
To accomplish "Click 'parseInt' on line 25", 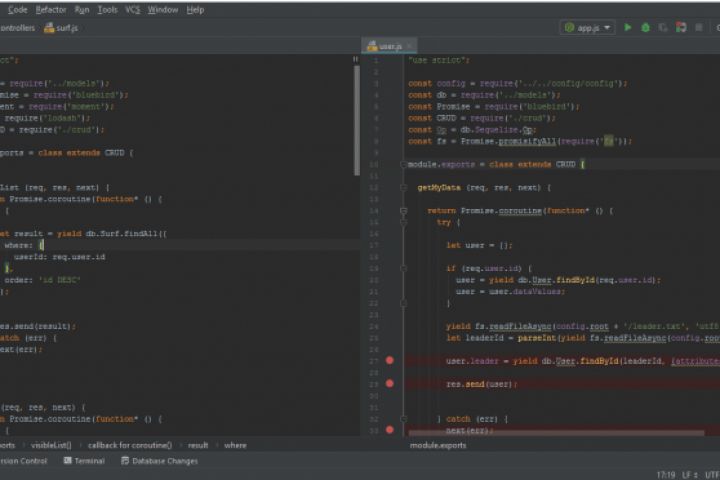I will [x=537, y=338].
